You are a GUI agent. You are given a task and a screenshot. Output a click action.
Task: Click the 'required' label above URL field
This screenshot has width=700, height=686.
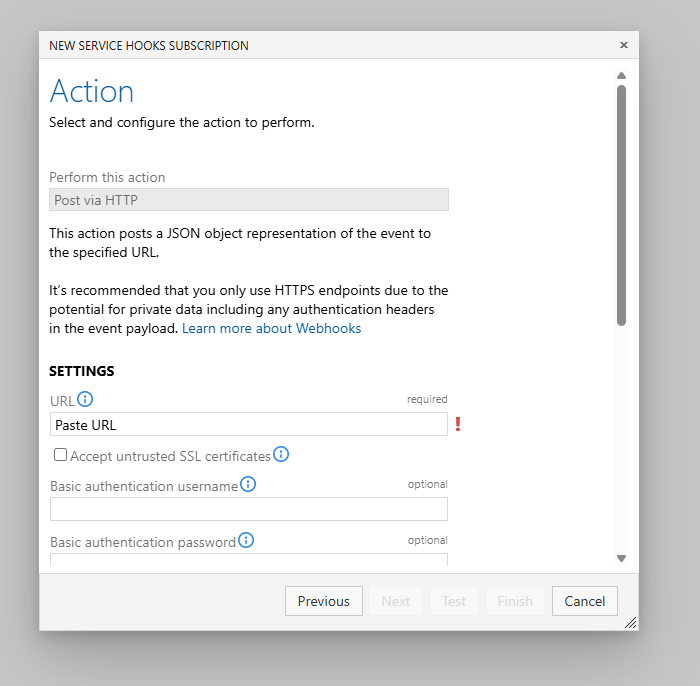click(427, 399)
